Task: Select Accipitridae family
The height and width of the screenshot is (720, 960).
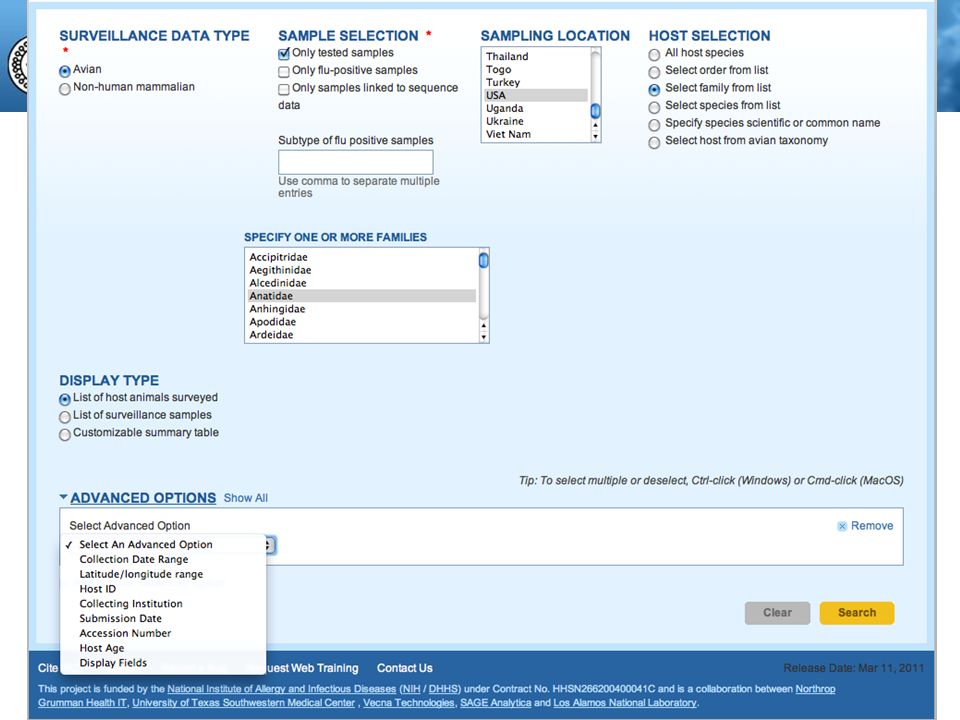Action: pos(362,257)
